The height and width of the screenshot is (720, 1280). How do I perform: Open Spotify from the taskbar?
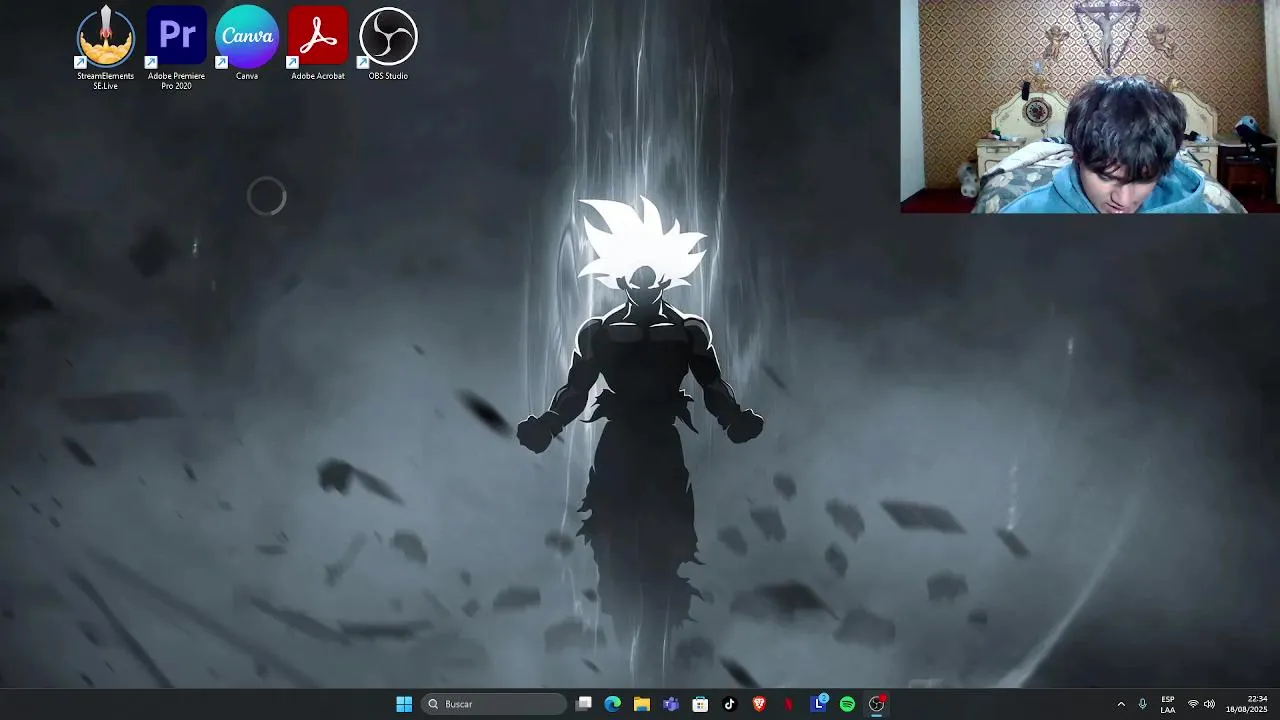pyautogui.click(x=847, y=704)
